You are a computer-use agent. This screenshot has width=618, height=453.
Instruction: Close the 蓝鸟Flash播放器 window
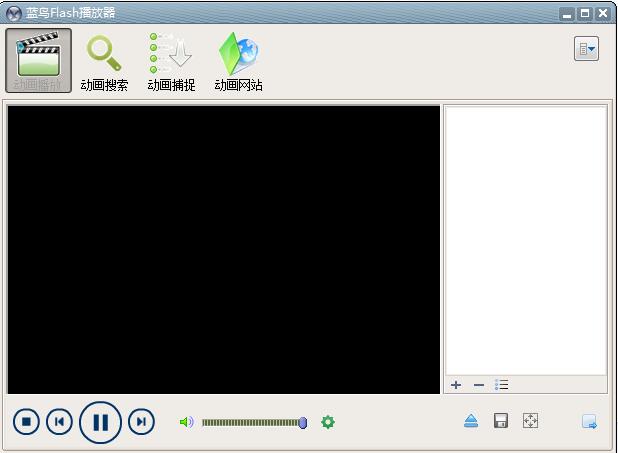click(603, 14)
